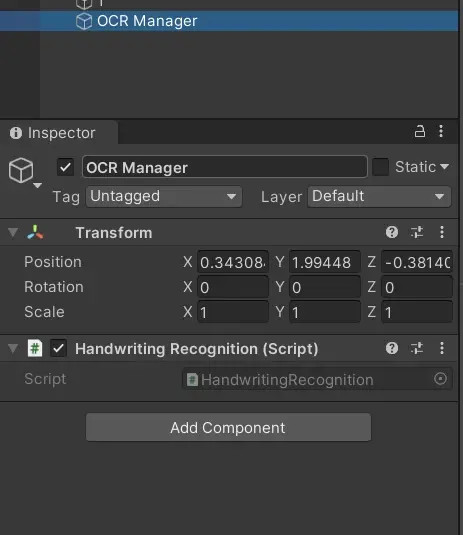Image resolution: width=463 pixels, height=535 pixels.
Task: Open the Transform help reference icon
Action: coord(392,232)
